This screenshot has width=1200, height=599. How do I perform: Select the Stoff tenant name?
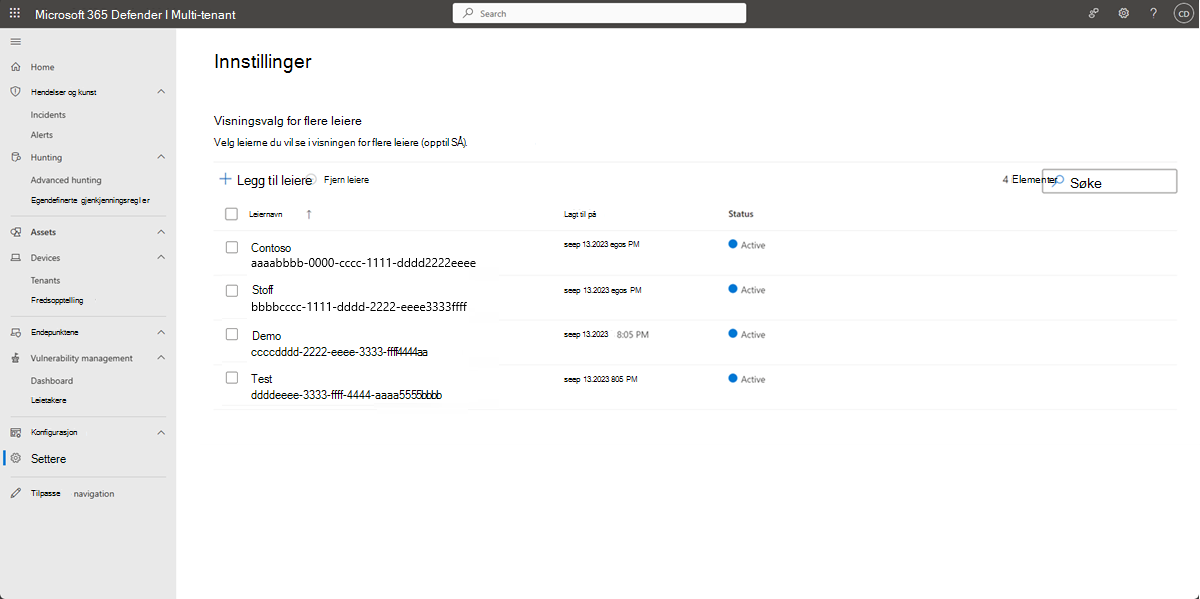click(x=262, y=290)
